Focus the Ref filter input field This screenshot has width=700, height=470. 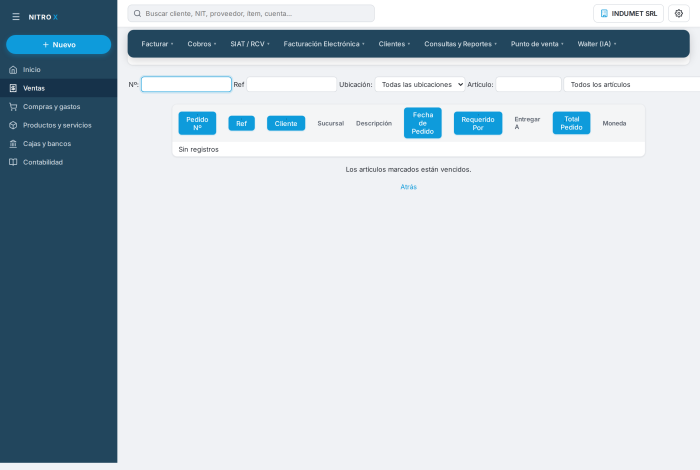[292, 84]
